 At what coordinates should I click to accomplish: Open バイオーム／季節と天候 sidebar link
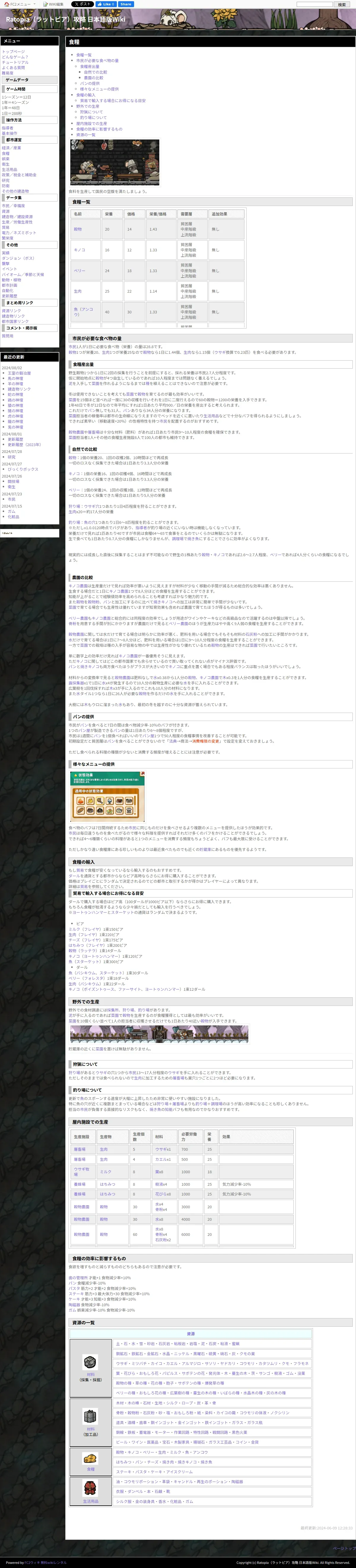[23, 275]
